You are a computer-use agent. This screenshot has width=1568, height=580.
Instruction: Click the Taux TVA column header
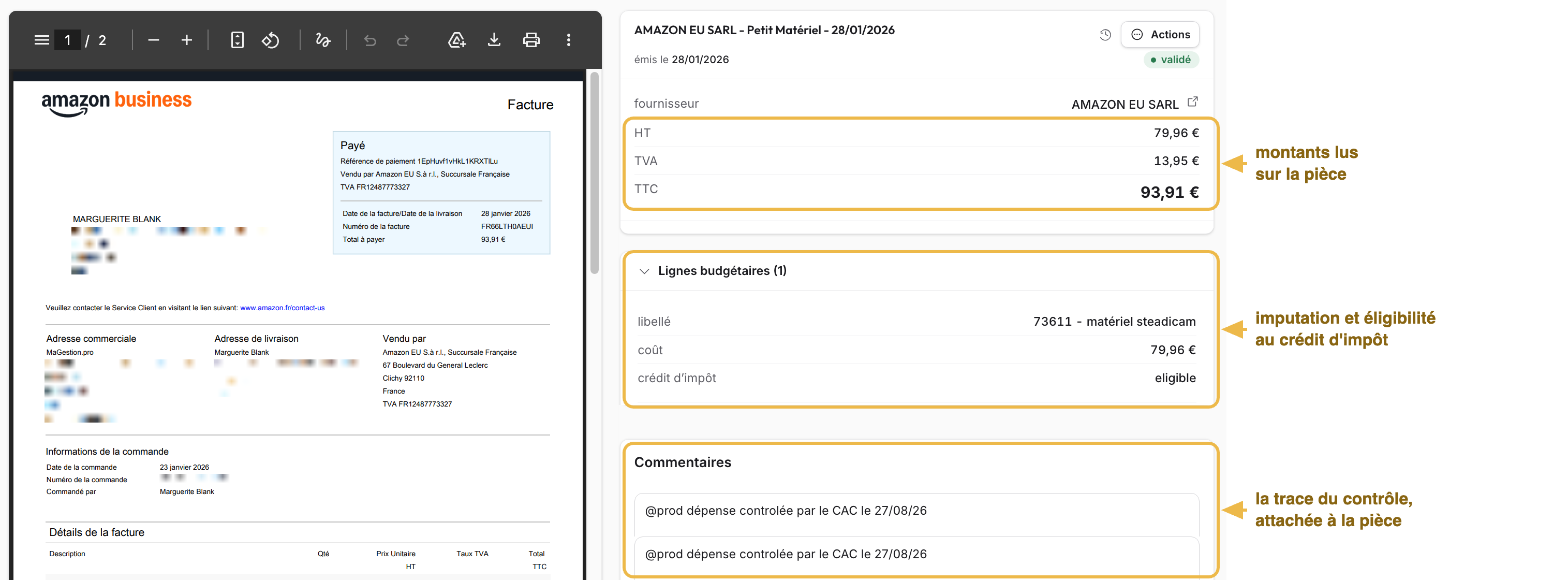[x=472, y=554]
